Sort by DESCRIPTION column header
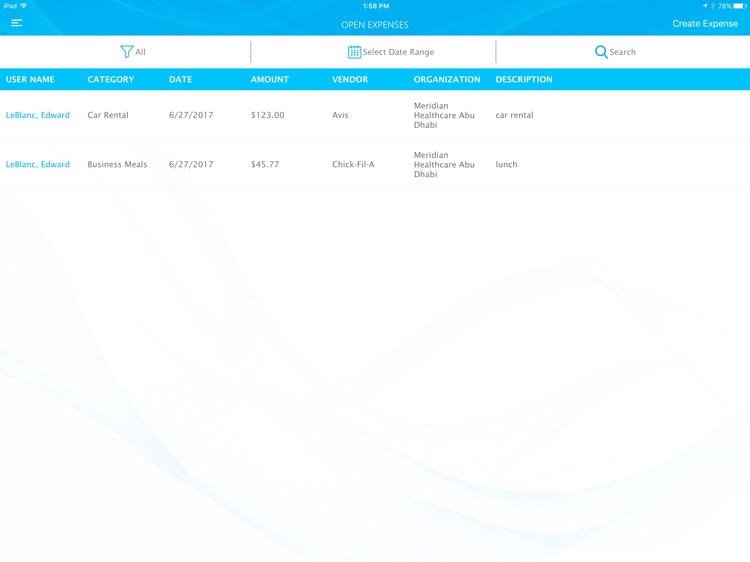 click(524, 79)
